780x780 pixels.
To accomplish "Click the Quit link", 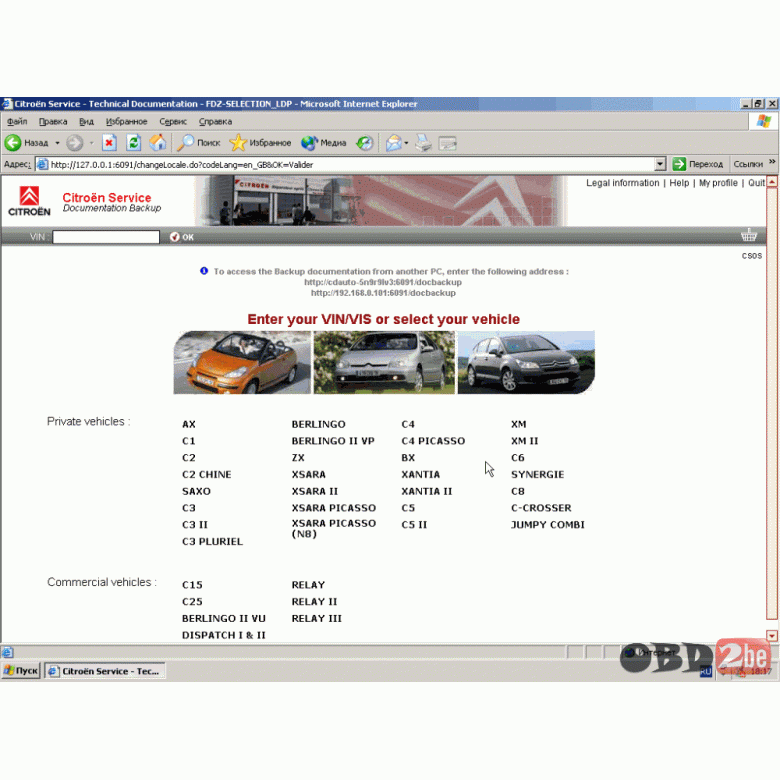I will (756, 183).
